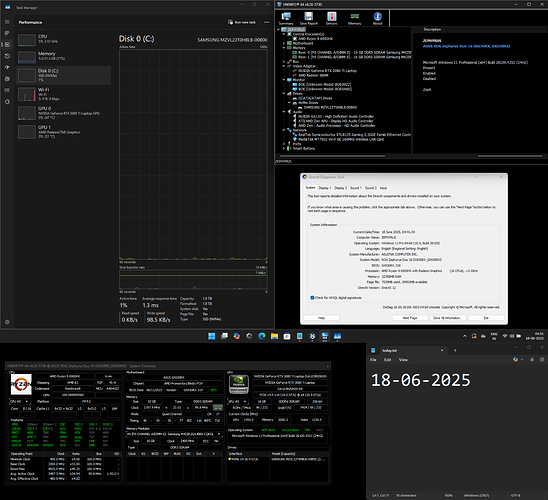This screenshot has height=500, width=548.
Task: Open Memory Modules dropdown in System Summary
Action: (x=174, y=434)
